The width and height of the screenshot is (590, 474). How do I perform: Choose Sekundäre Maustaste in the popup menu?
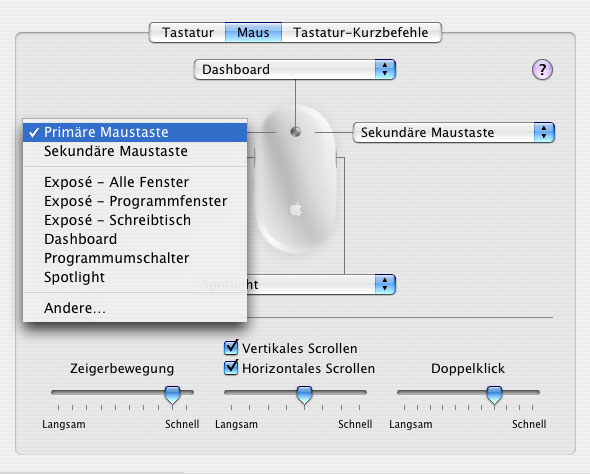coord(135,151)
